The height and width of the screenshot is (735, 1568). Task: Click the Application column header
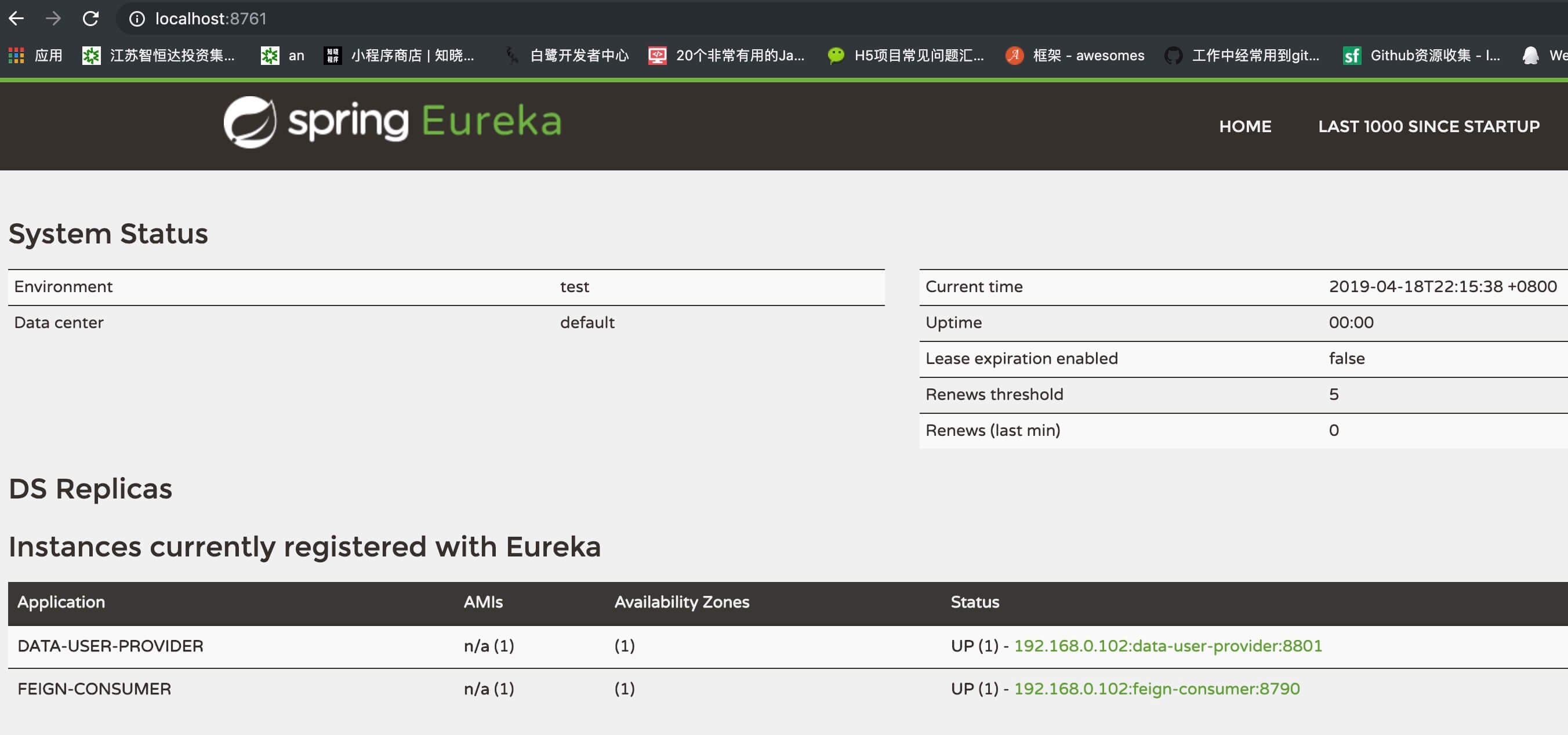pyautogui.click(x=61, y=602)
